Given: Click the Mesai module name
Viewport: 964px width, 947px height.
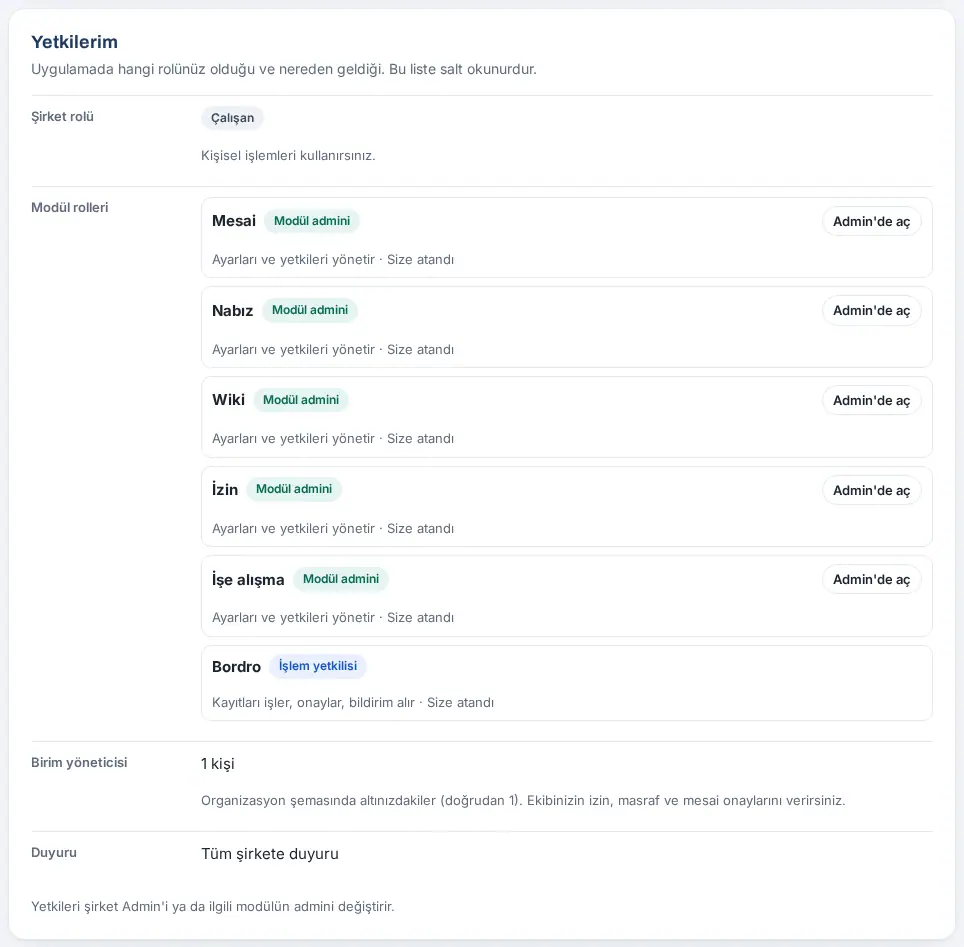Looking at the screenshot, I should (x=234, y=221).
